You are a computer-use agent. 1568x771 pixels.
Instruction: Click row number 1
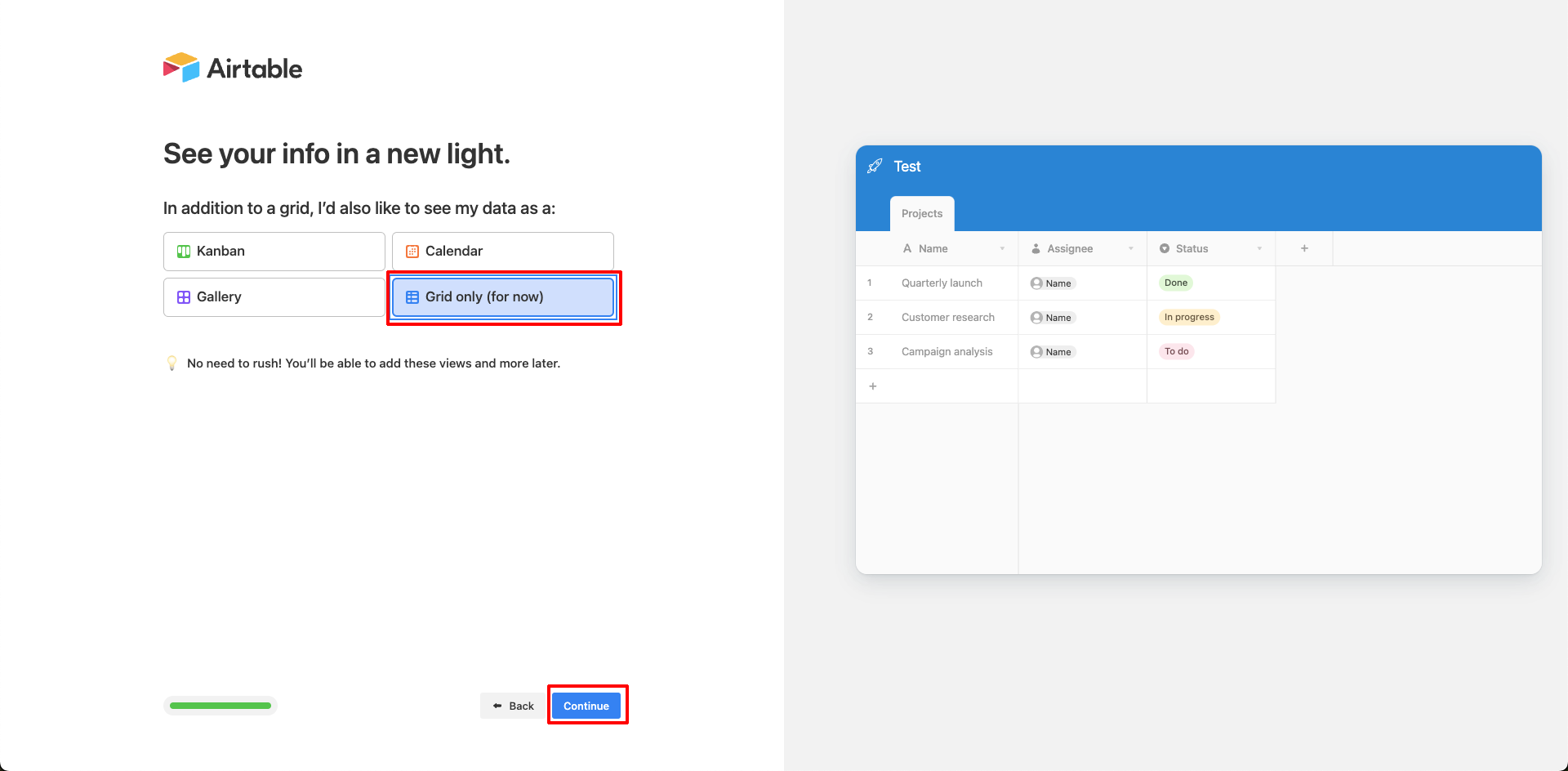click(x=870, y=283)
